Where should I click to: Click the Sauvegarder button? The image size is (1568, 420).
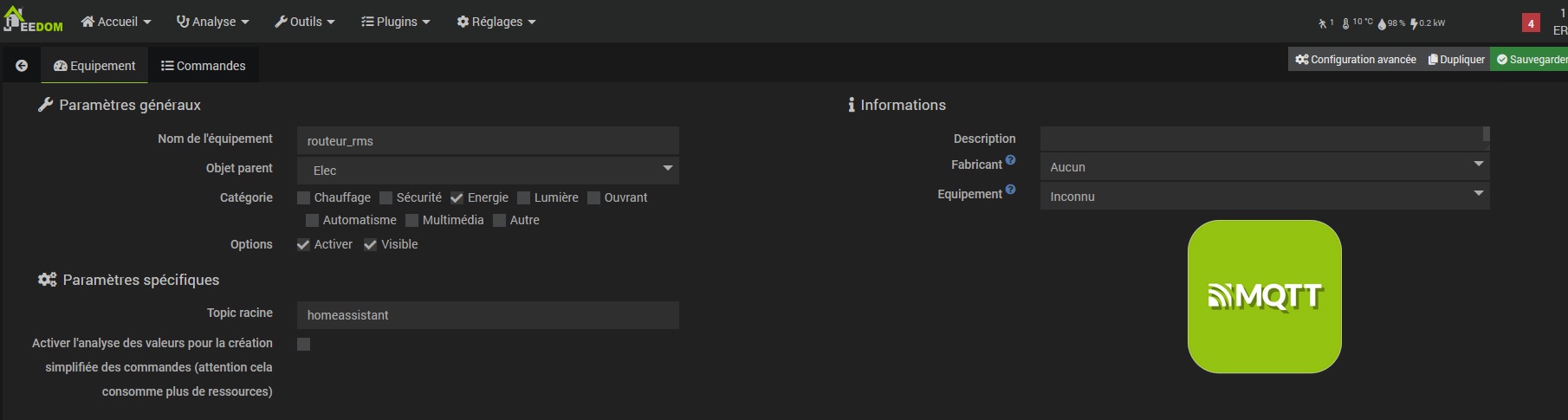(1532, 60)
